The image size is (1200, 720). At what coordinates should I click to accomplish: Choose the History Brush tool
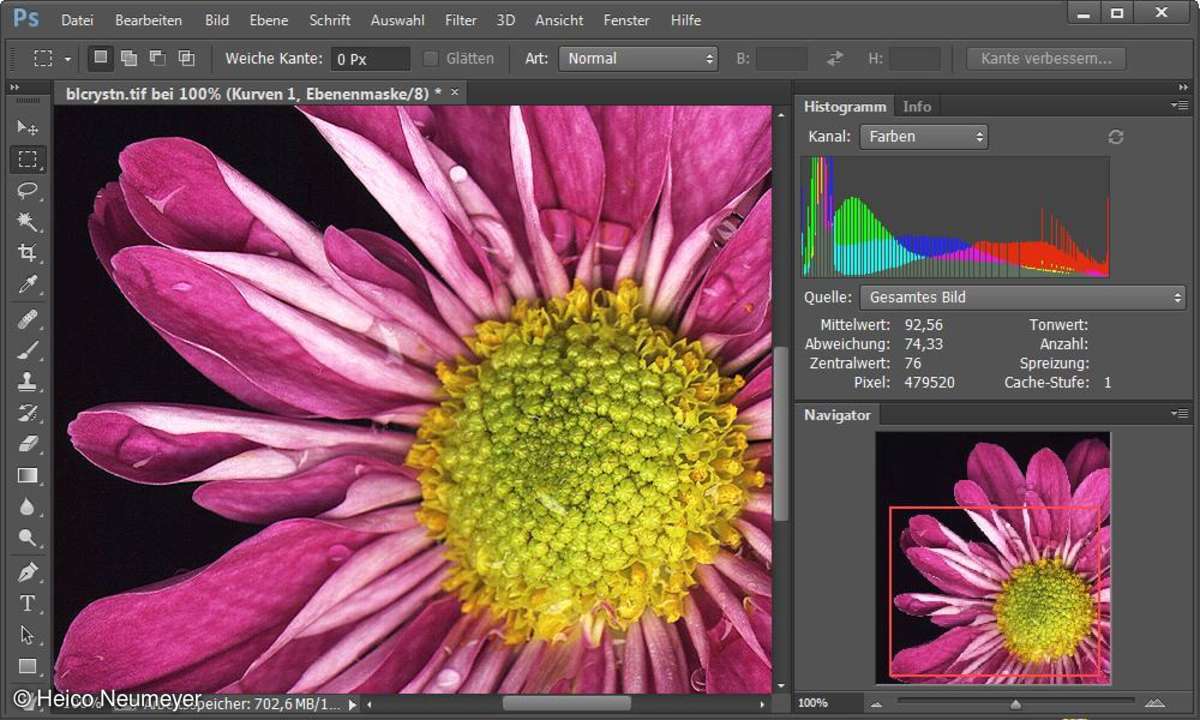pyautogui.click(x=28, y=412)
